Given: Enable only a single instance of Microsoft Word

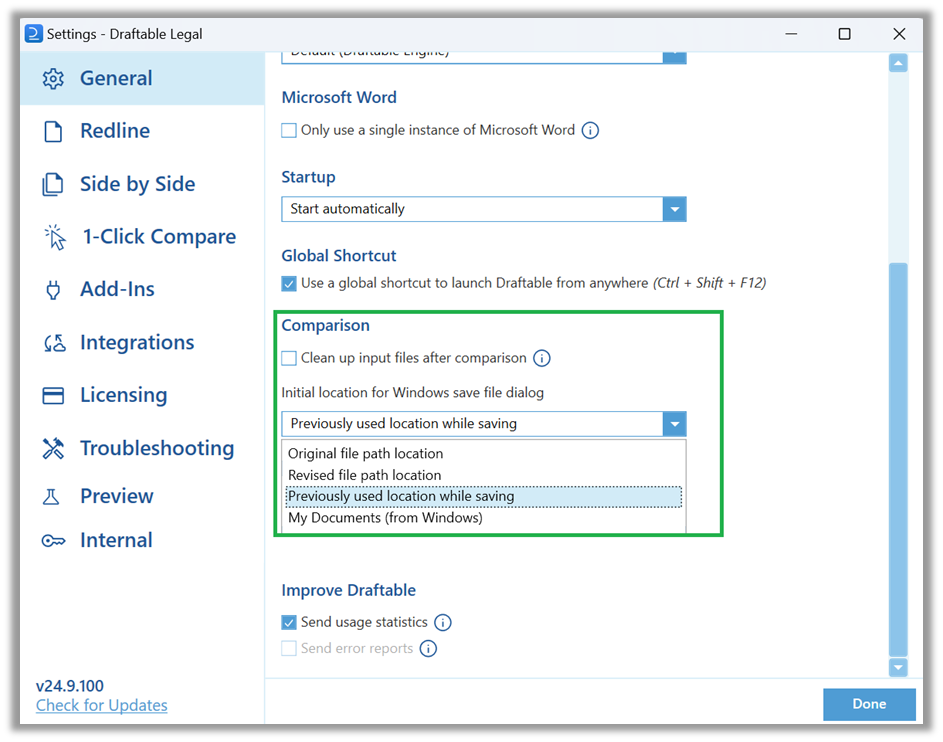Looking at the screenshot, I should [x=289, y=130].
